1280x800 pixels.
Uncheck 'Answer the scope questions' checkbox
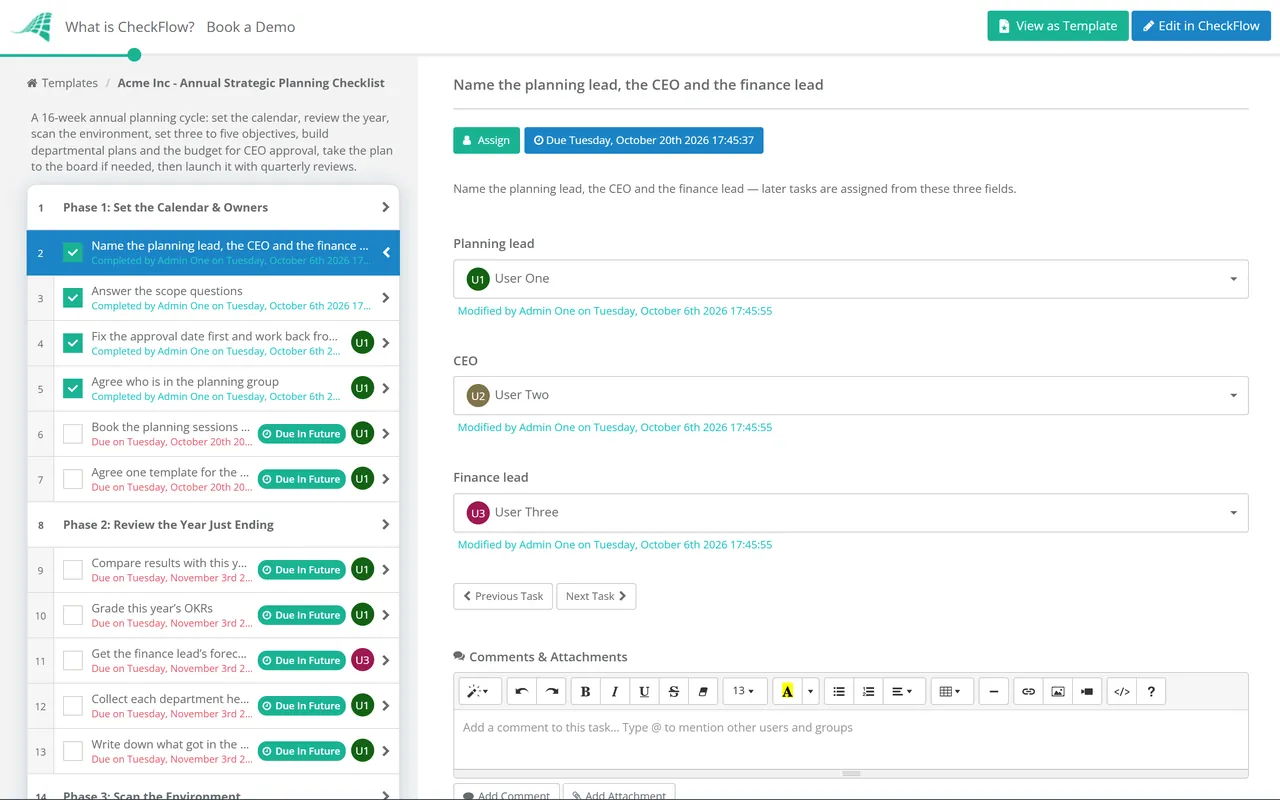click(73, 298)
